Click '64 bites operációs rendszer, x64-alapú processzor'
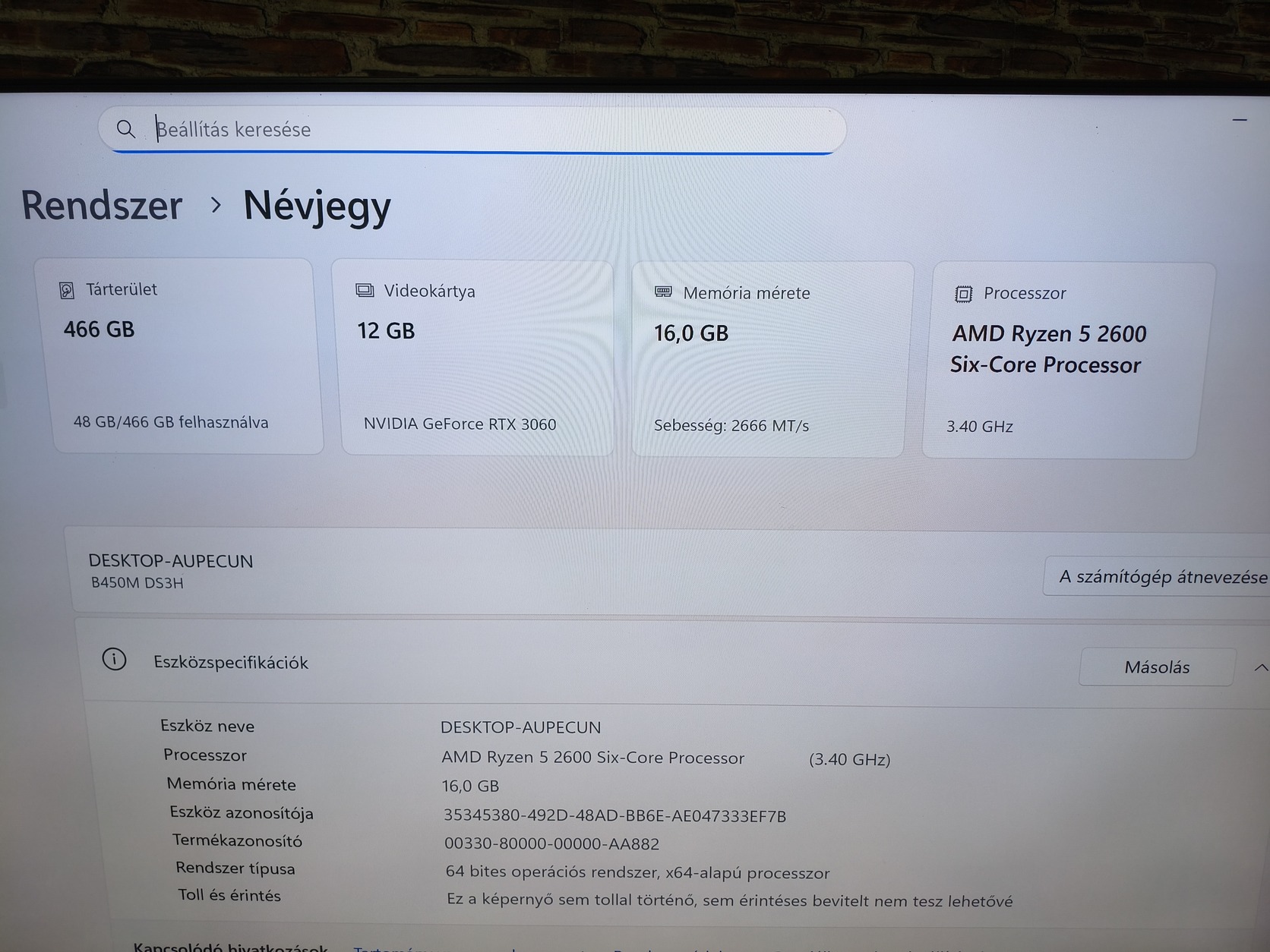The width and height of the screenshot is (1270, 952). [x=637, y=873]
